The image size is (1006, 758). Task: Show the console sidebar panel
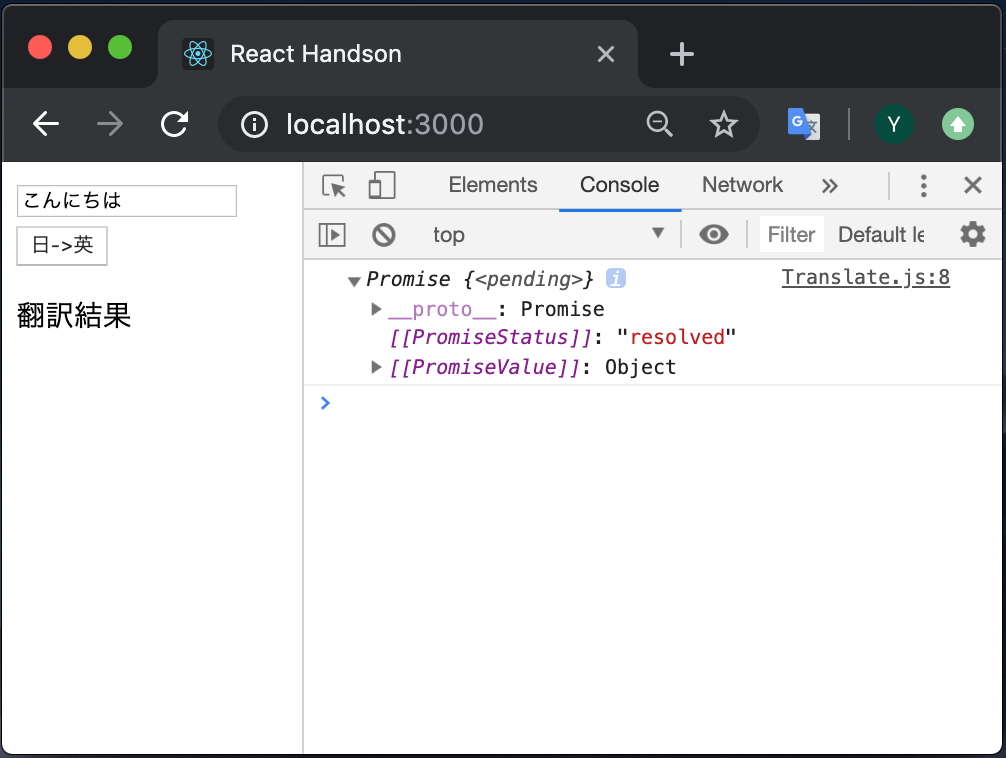[x=332, y=235]
